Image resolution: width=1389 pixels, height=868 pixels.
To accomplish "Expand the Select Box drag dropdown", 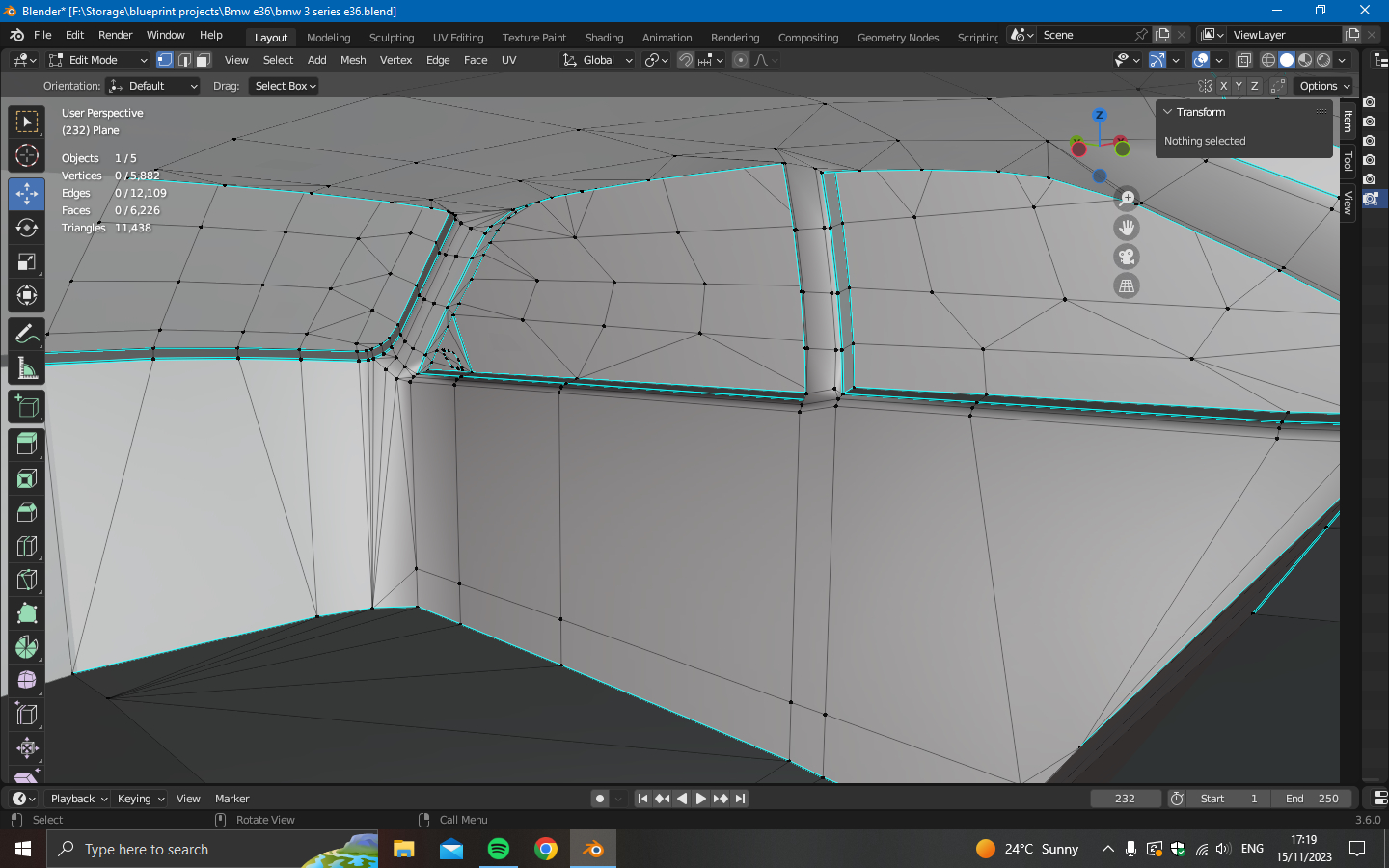I will click(x=286, y=86).
